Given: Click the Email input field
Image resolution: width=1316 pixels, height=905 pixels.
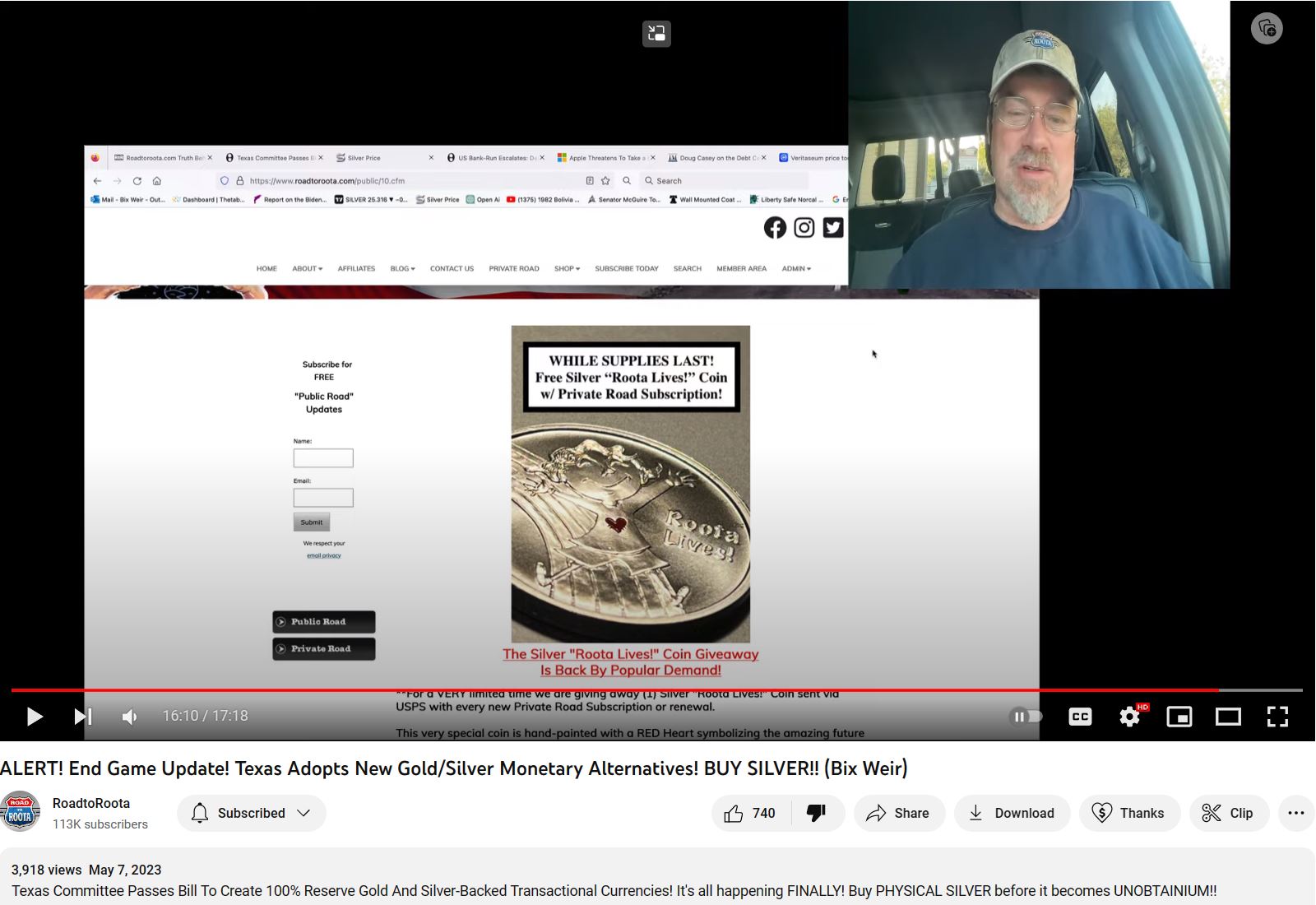Looking at the screenshot, I should 323,498.
